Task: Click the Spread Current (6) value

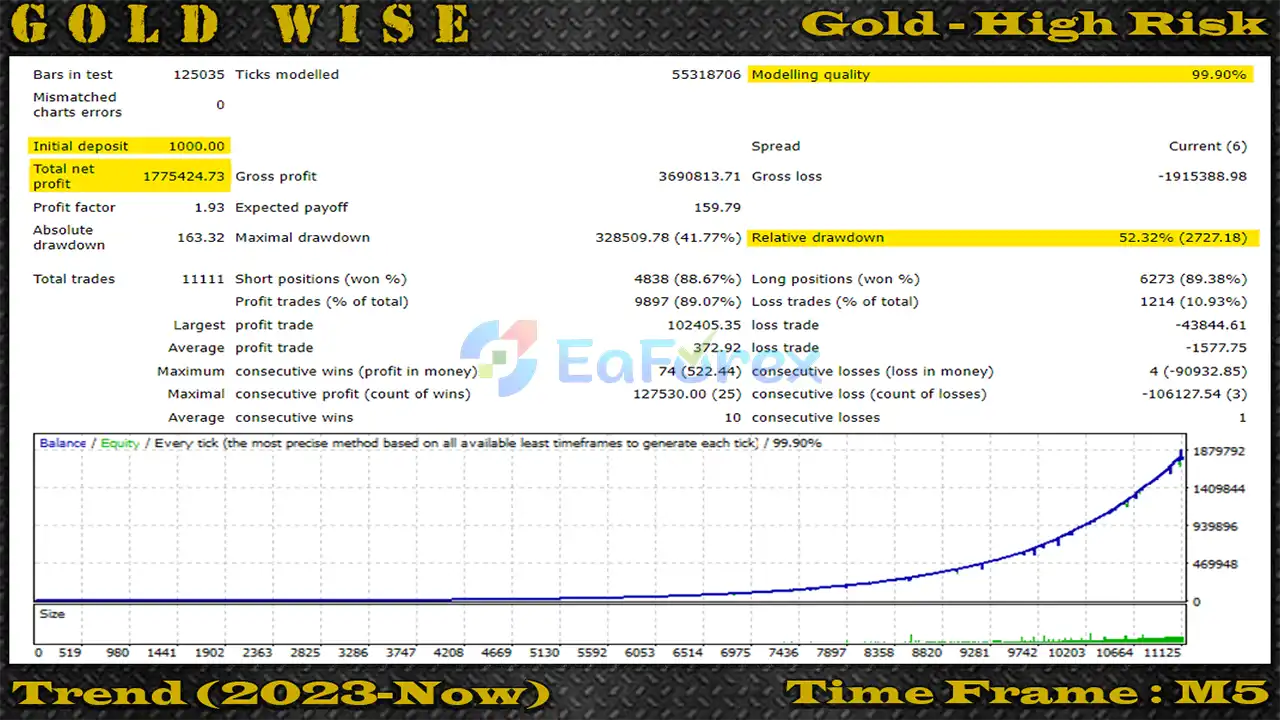Action: point(1207,146)
